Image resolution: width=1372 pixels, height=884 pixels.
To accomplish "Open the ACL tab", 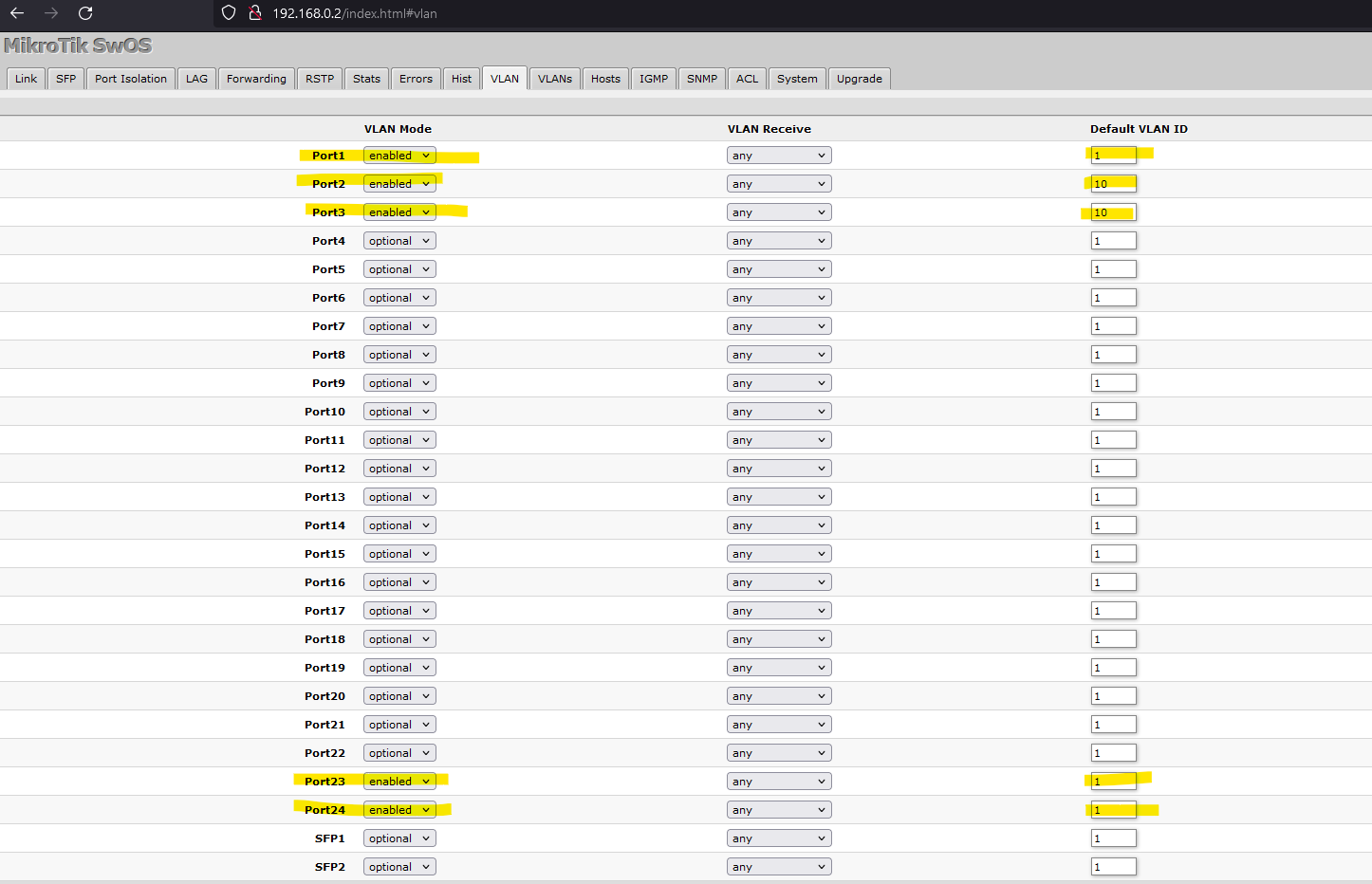I will (747, 79).
